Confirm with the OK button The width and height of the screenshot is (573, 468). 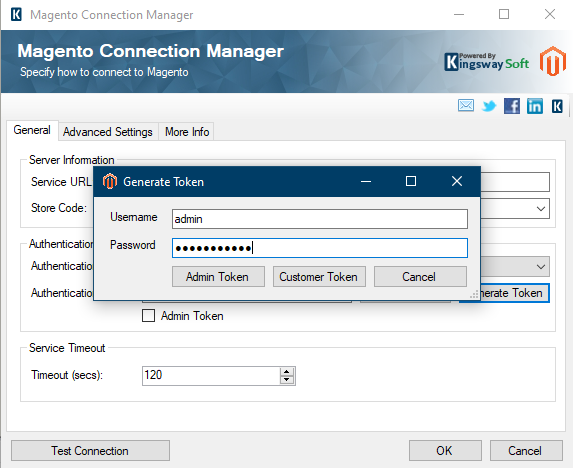coord(445,450)
